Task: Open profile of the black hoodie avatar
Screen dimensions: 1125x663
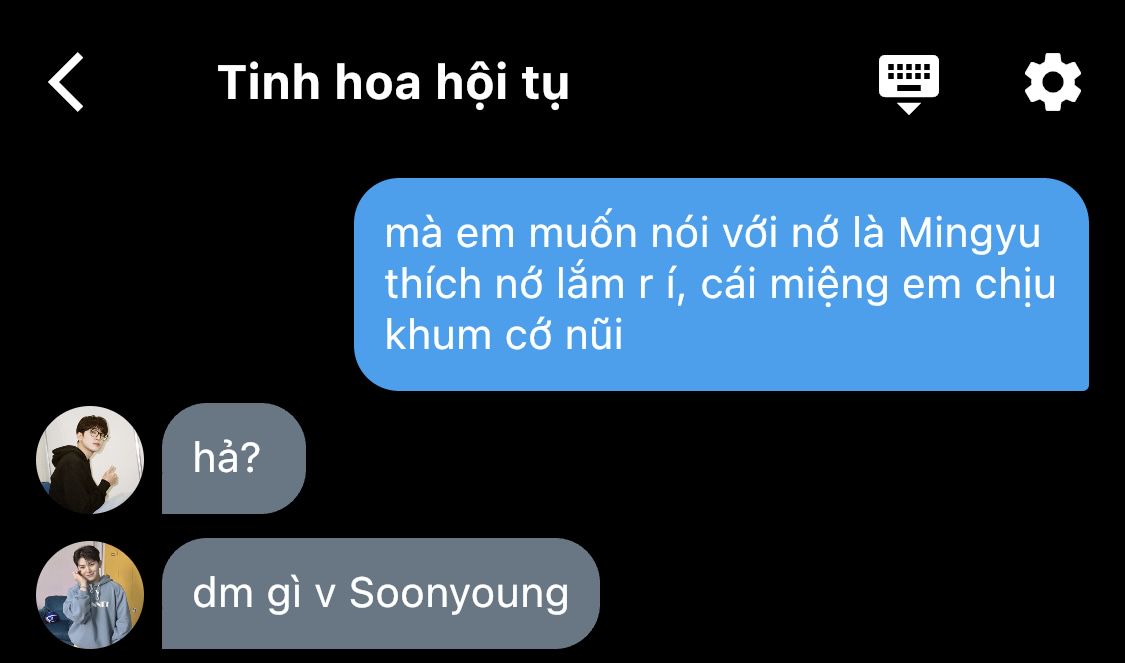Action: 90,460
